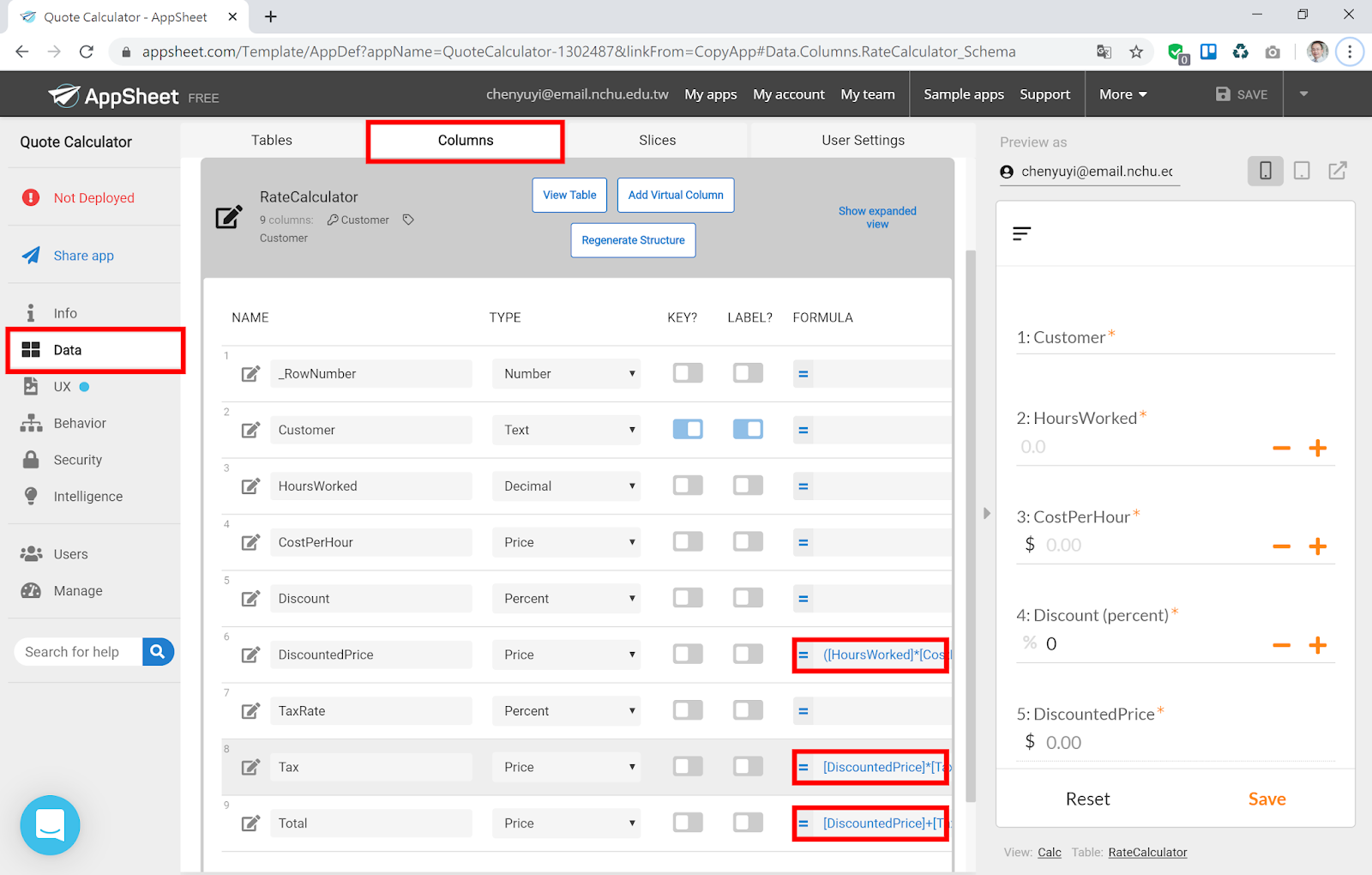Open type dropdown for _RowNumber column
Screen dimensions: 1372x875
(x=566, y=374)
